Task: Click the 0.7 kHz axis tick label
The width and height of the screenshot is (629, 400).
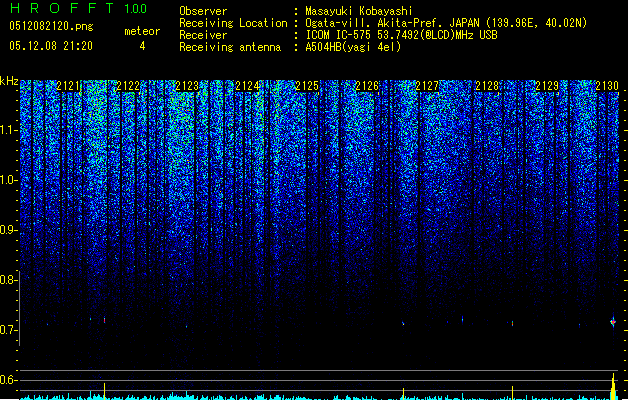Action: (9, 330)
